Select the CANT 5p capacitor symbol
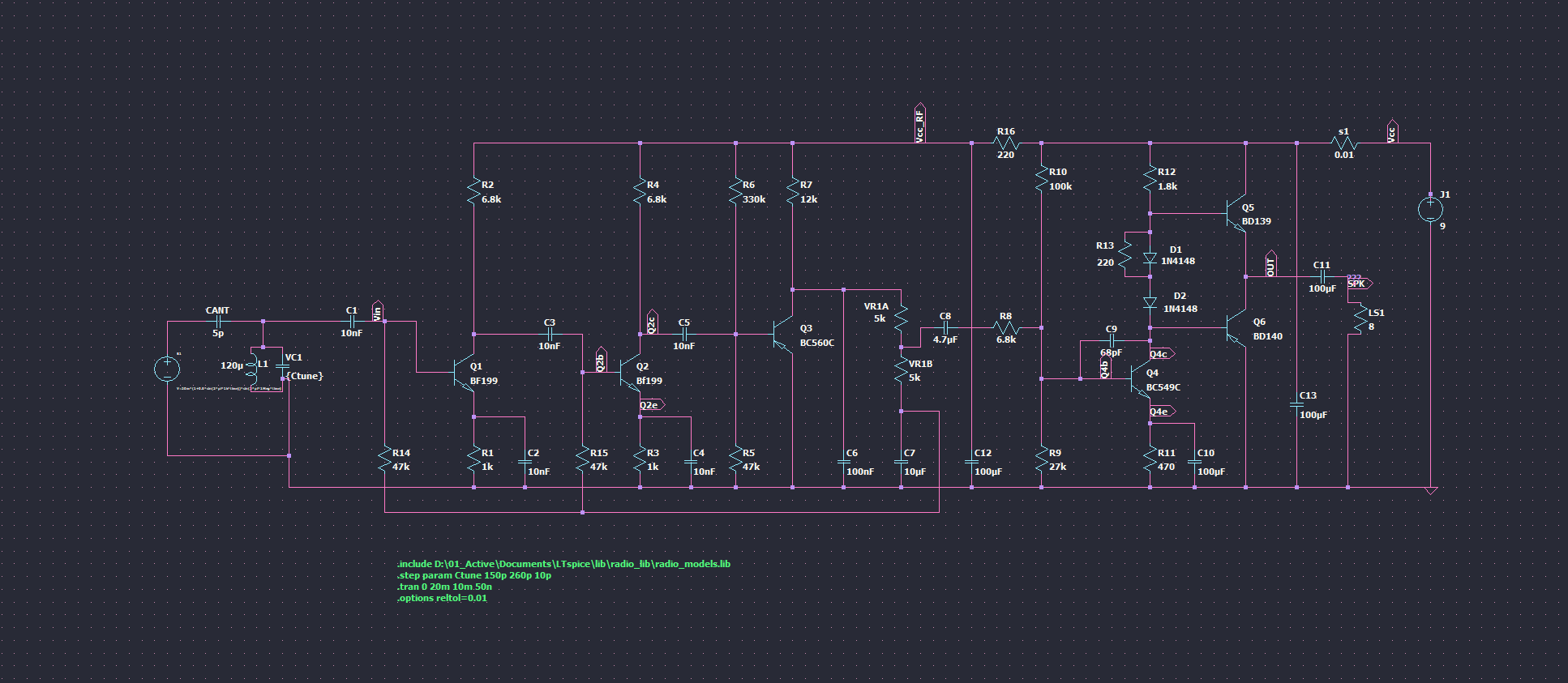 217,322
